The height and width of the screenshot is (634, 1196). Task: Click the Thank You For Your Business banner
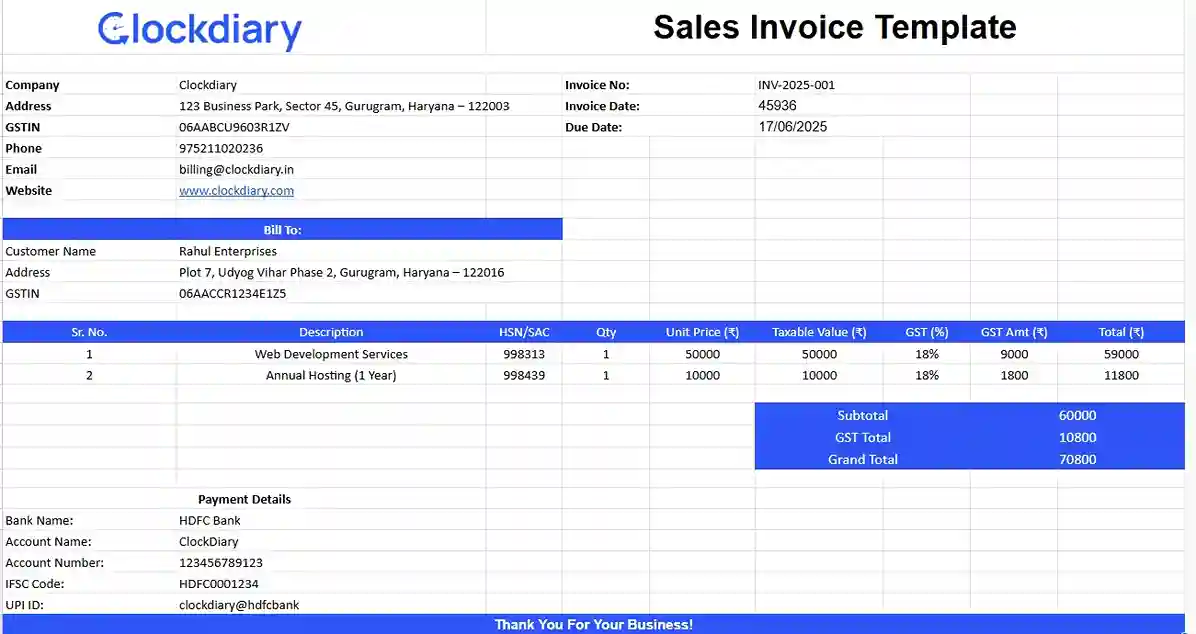click(x=593, y=624)
